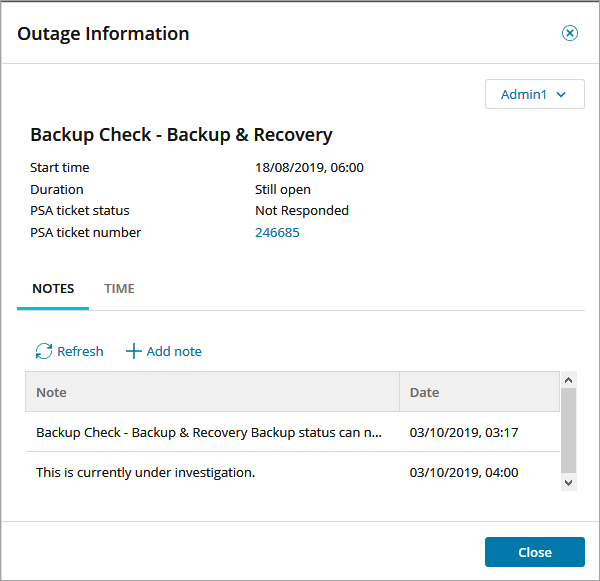Click the Refresh text label
The image size is (600, 581).
pyautogui.click(x=80, y=351)
